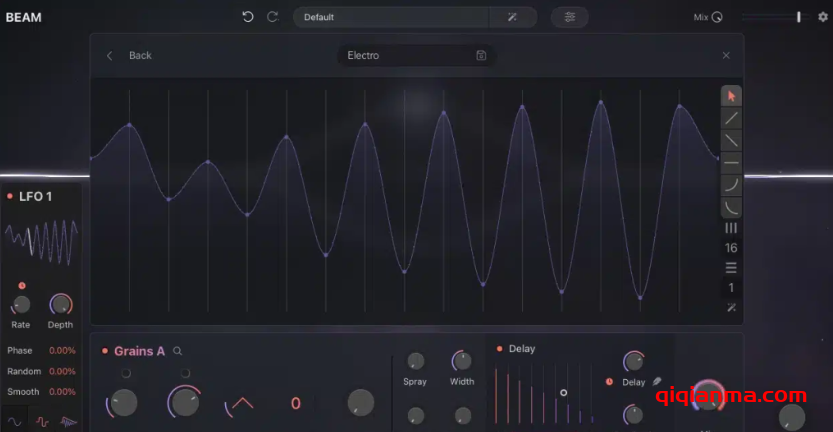
Task: Change the horizontal grid value 16
Action: point(731,248)
